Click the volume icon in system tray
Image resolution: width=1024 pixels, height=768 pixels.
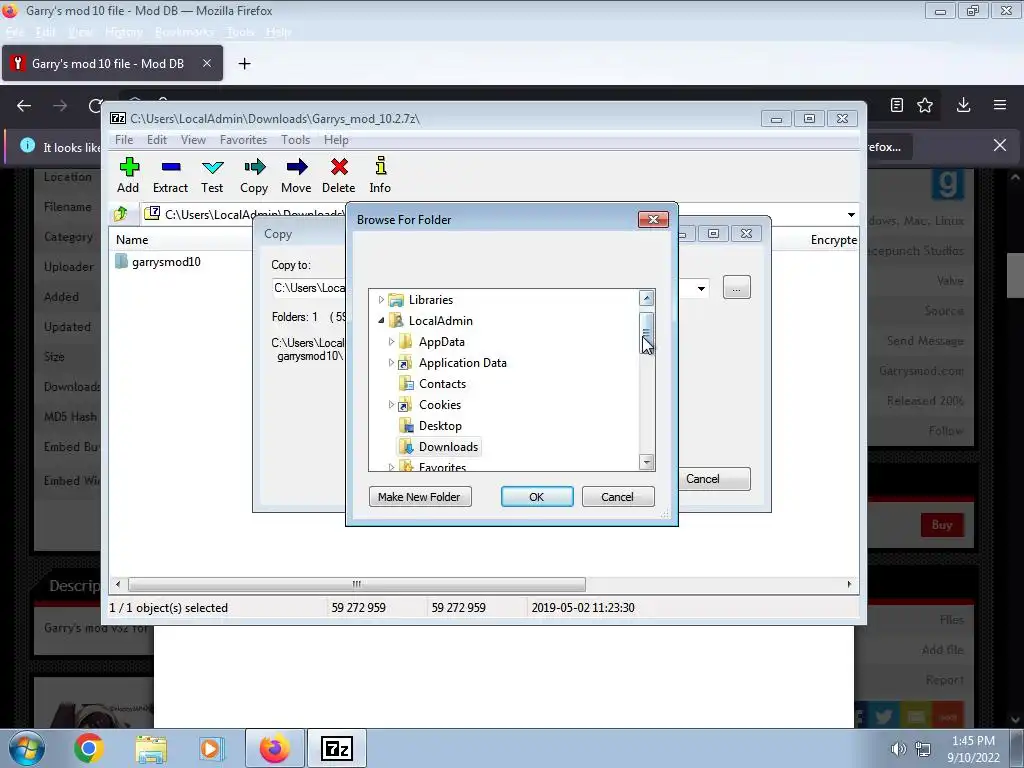coord(899,749)
